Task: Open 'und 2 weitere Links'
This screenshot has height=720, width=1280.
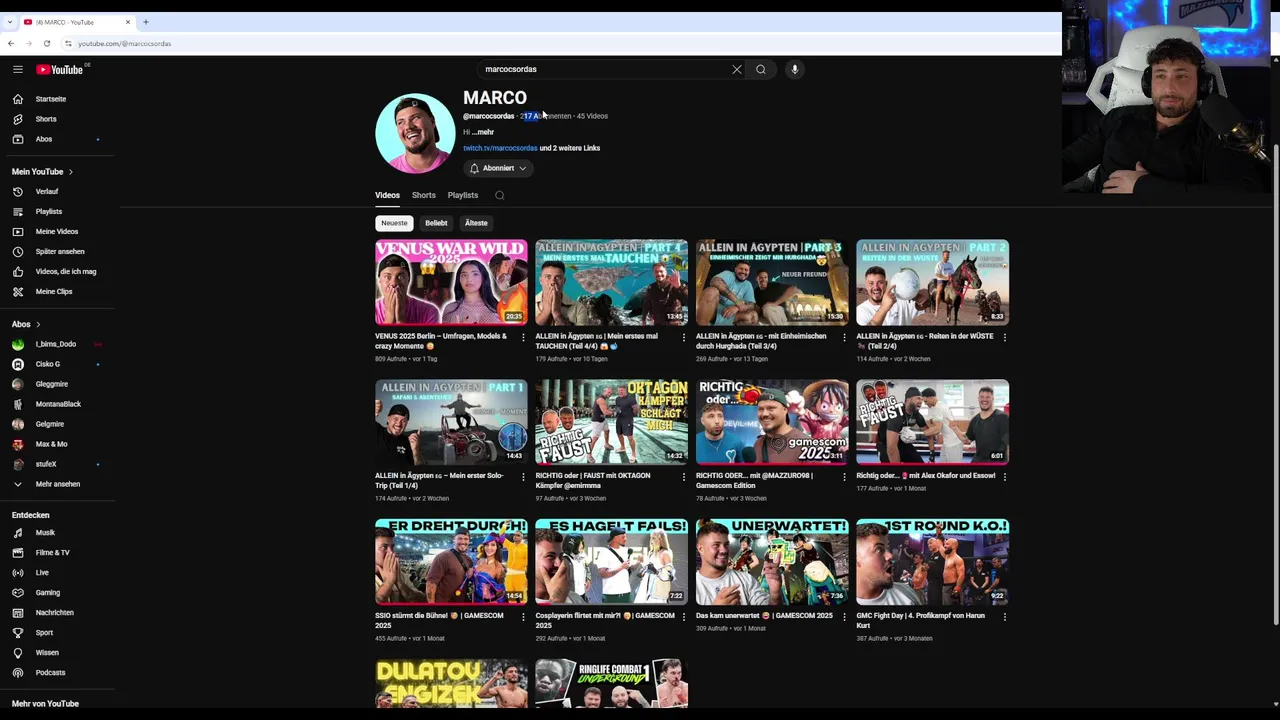Action: (x=570, y=148)
